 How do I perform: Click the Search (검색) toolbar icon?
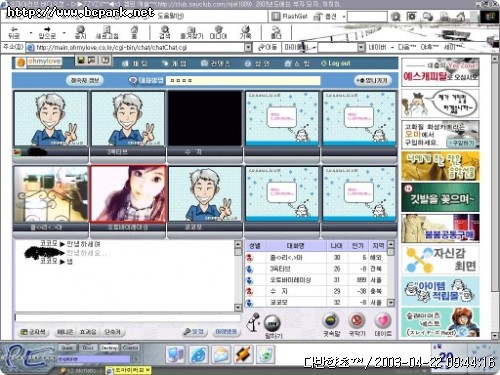point(165,32)
